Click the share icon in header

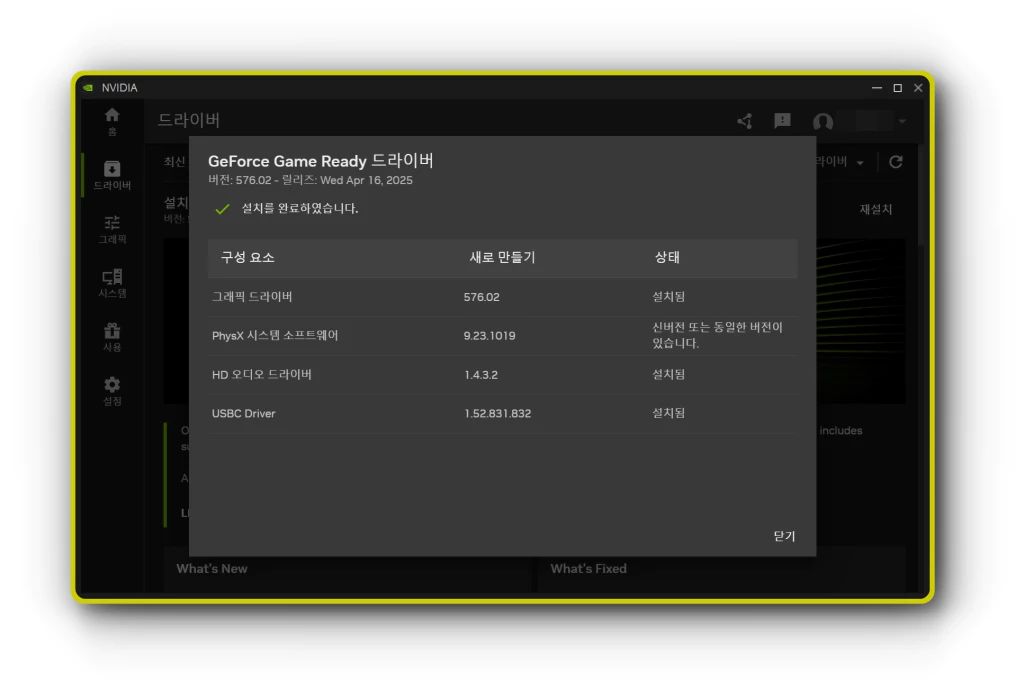coord(744,121)
